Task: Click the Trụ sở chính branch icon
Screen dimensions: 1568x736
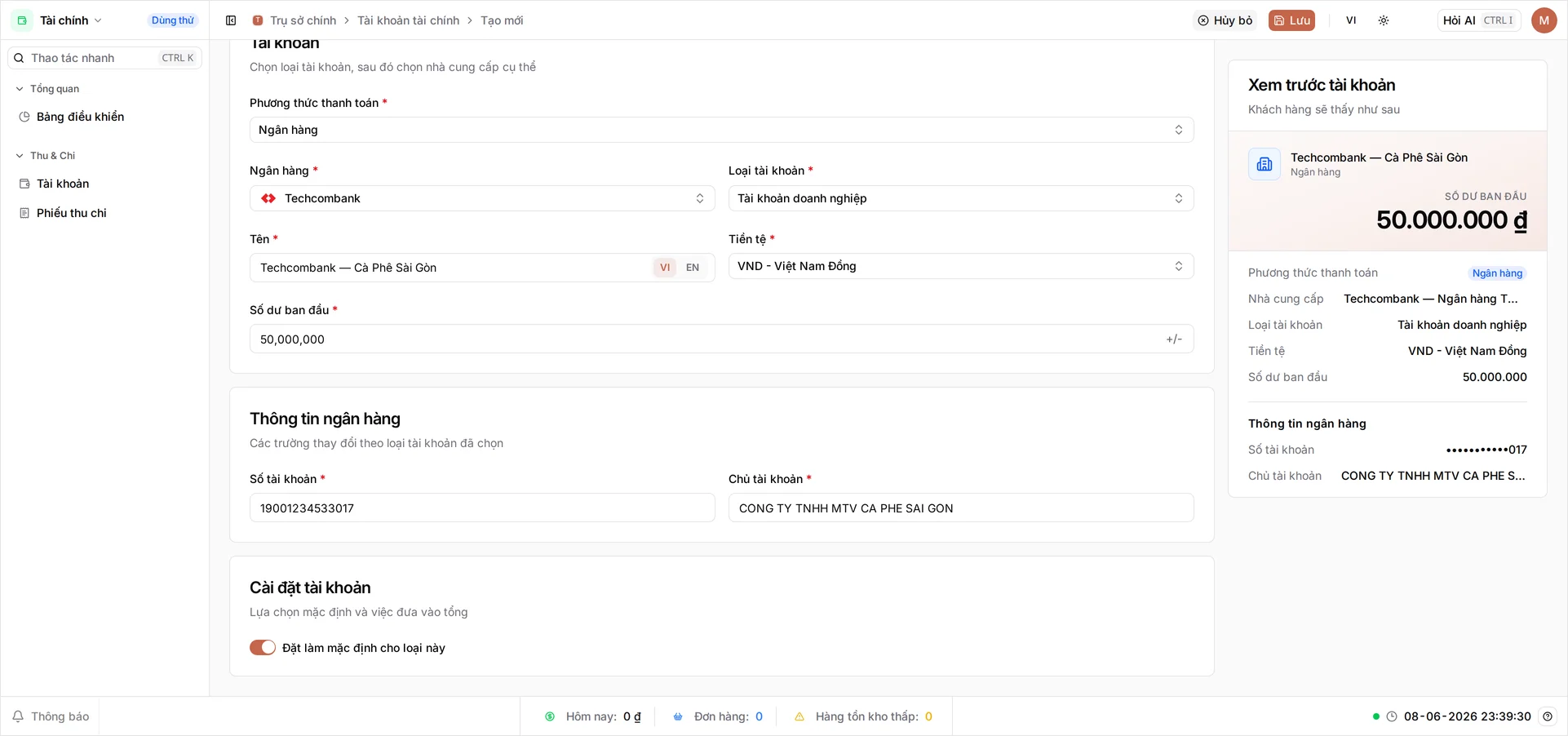Action: (x=258, y=20)
